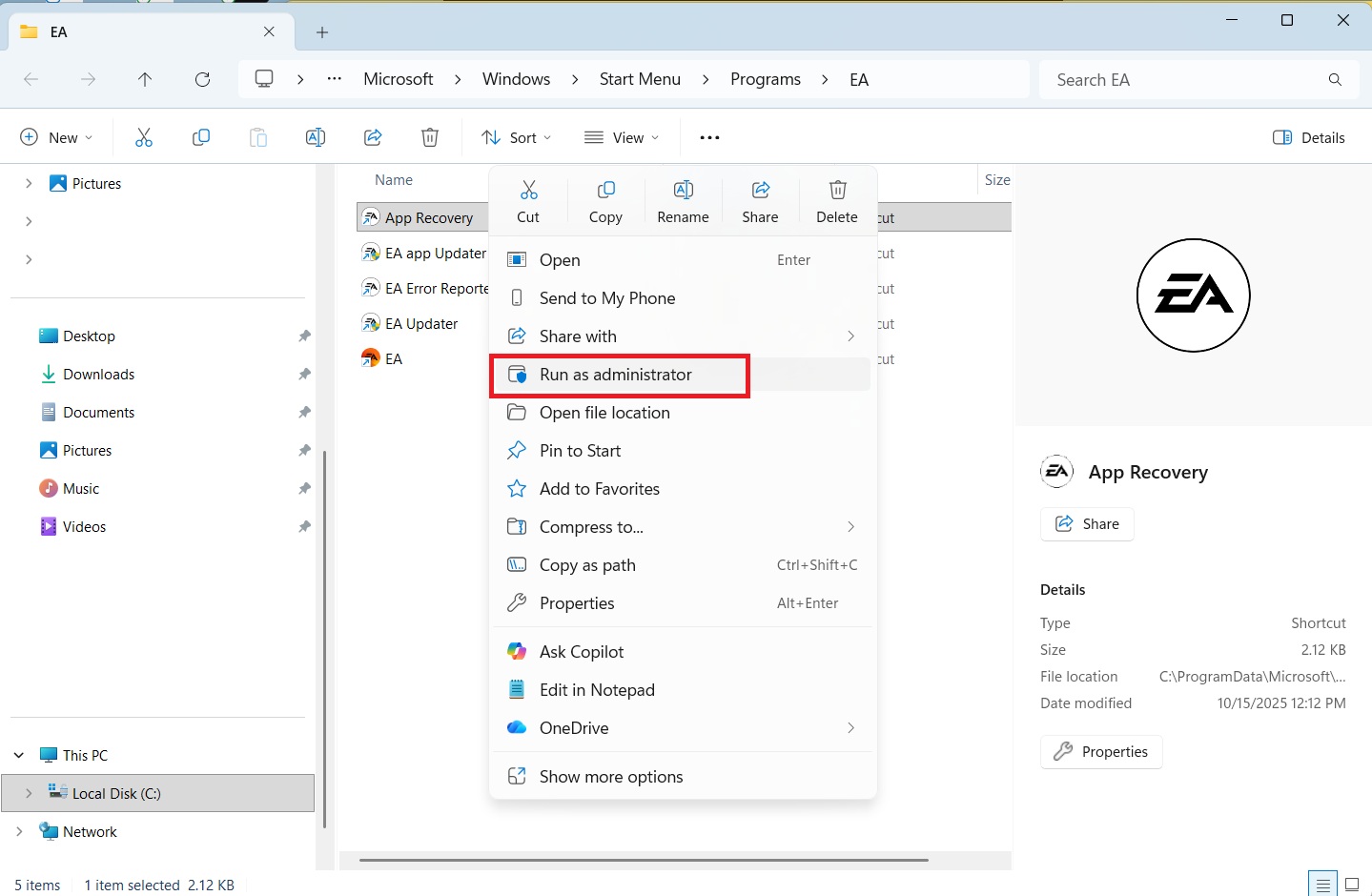Click Microsoft in breadcrumb path
1372x896 pixels.
click(399, 79)
